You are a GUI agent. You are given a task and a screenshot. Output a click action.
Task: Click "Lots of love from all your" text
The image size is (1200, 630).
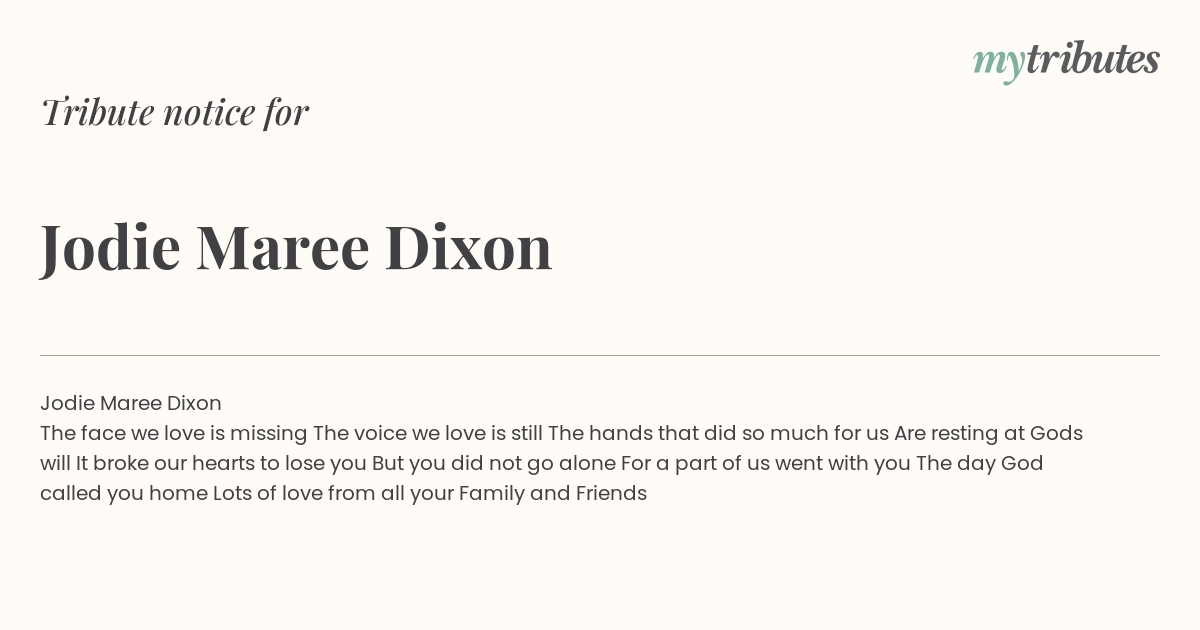(x=333, y=493)
